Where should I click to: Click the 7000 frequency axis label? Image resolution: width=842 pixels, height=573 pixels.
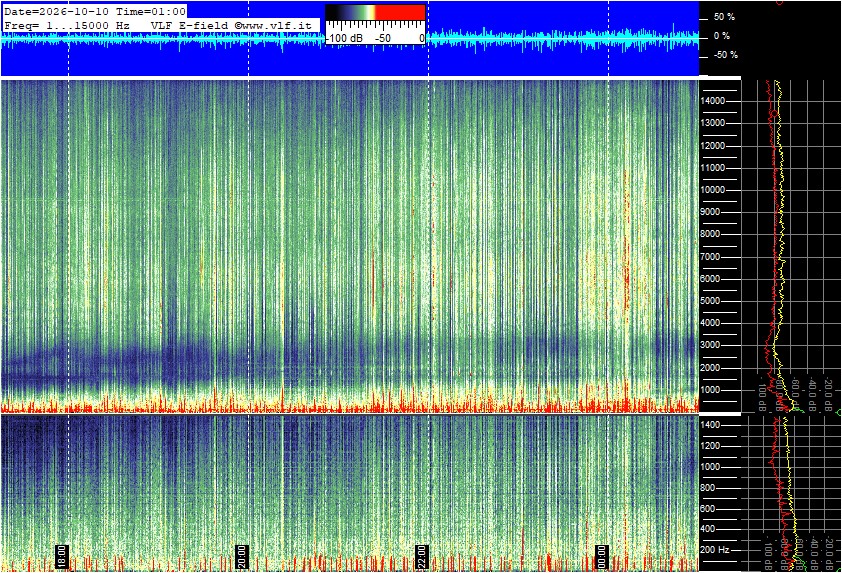click(710, 257)
